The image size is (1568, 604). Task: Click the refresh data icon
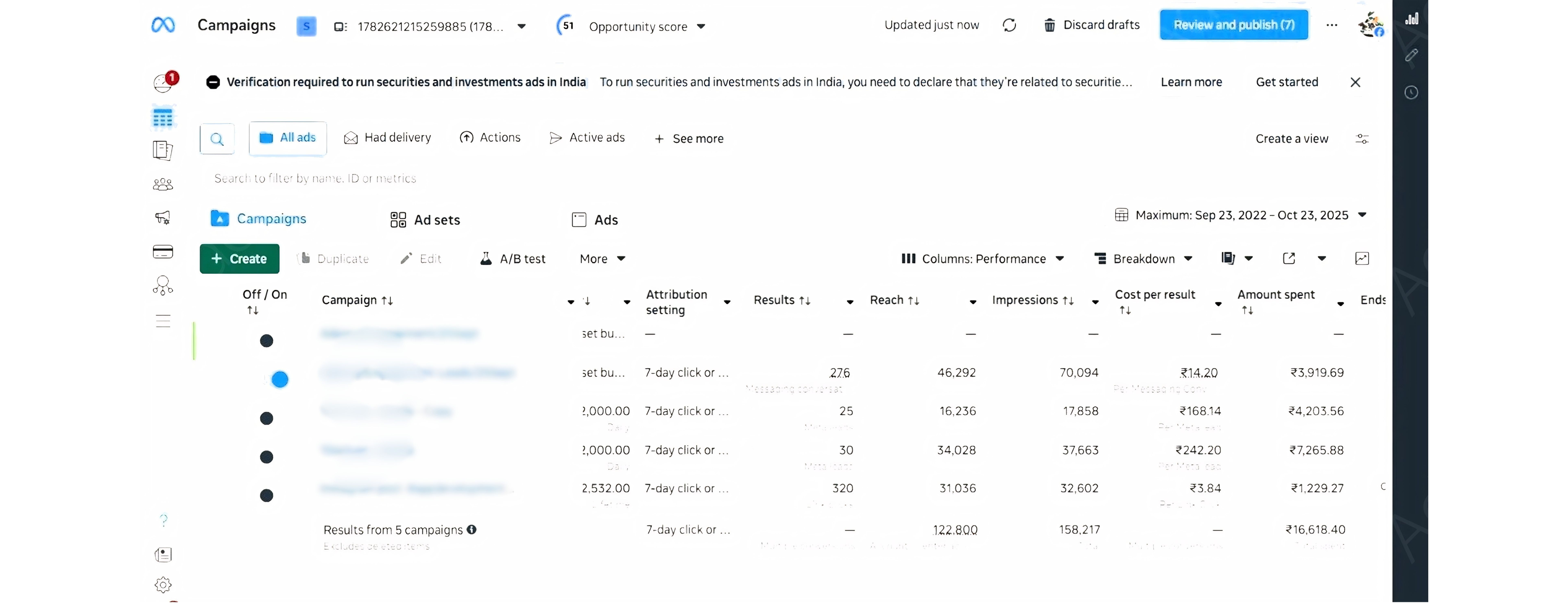coord(1009,25)
